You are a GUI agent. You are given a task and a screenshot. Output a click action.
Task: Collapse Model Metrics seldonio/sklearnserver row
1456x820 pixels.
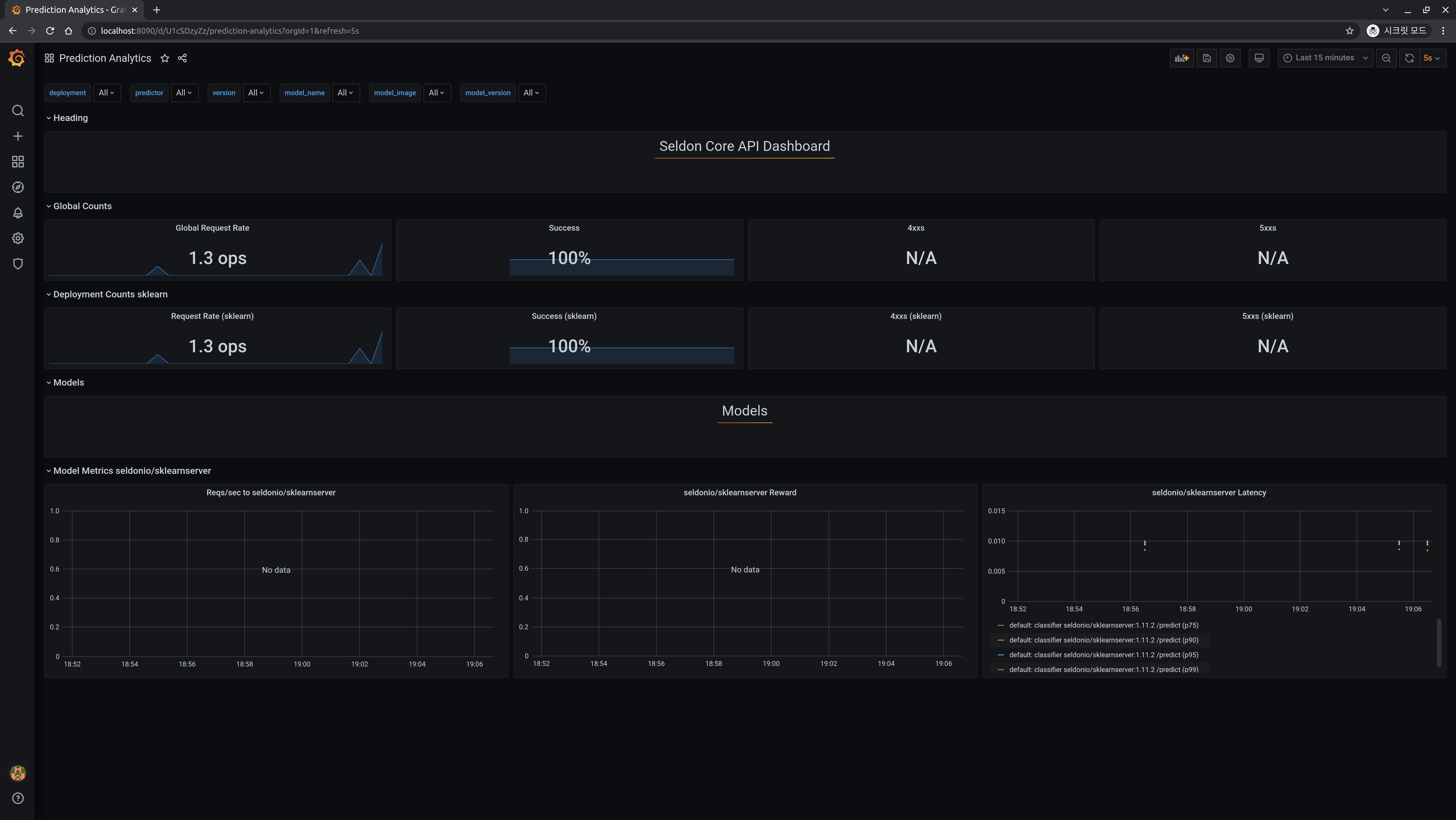pyautogui.click(x=128, y=470)
